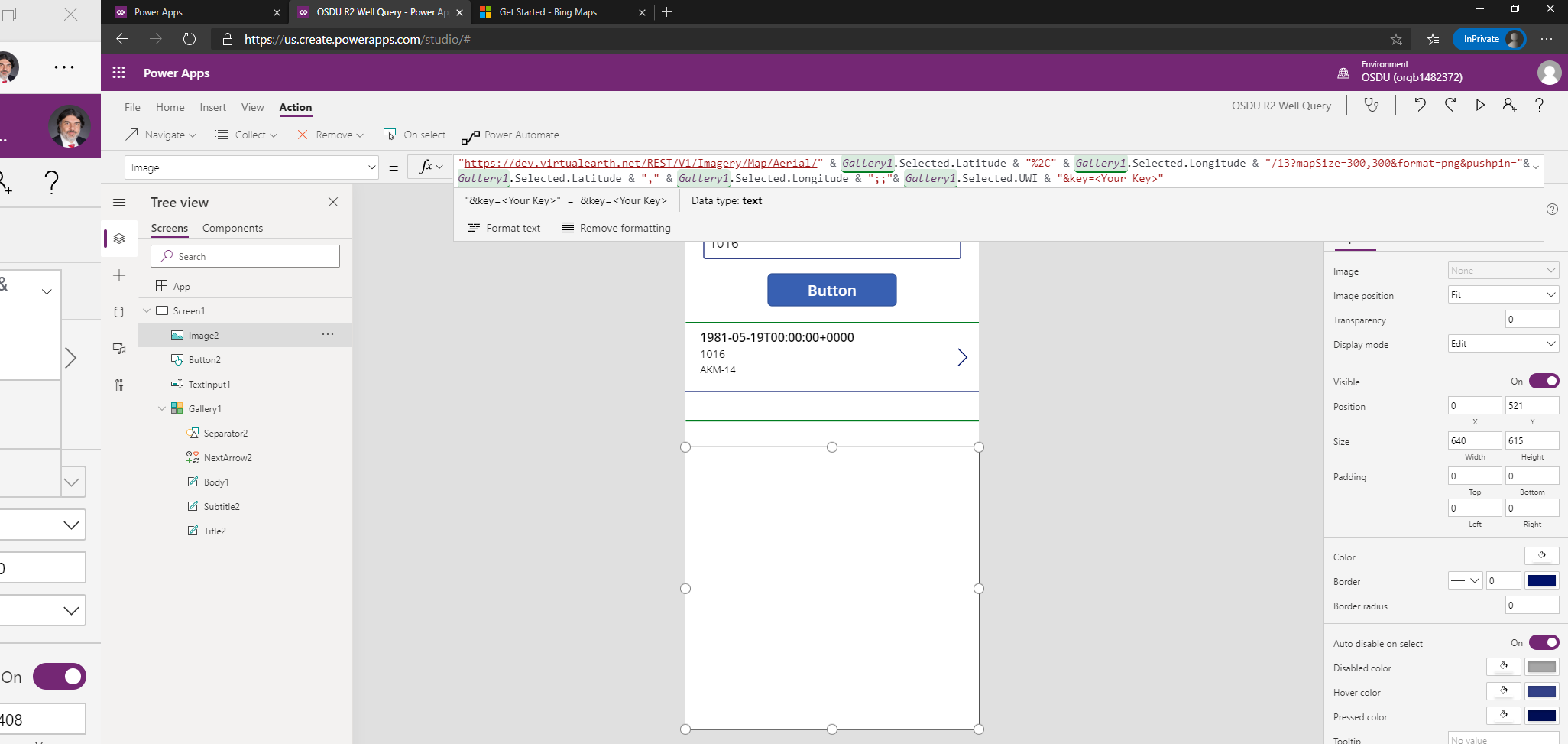The image size is (1568, 744).
Task: Collapse the Gallery1 tree node
Action: [x=162, y=408]
